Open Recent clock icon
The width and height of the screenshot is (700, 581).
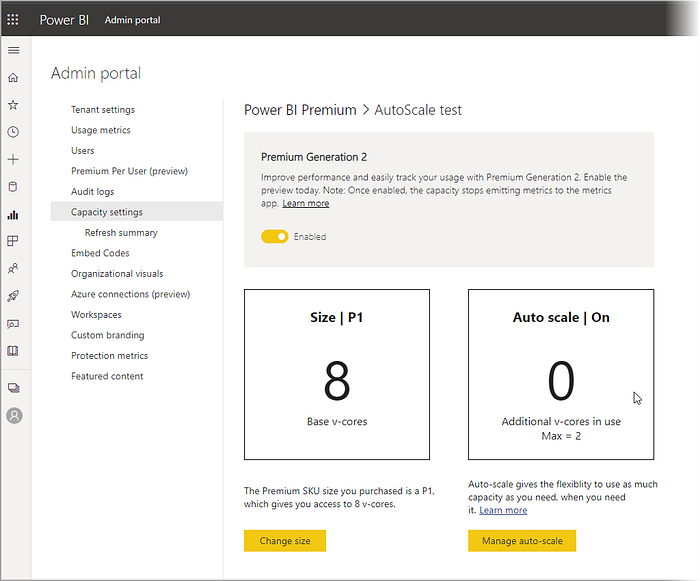click(13, 132)
